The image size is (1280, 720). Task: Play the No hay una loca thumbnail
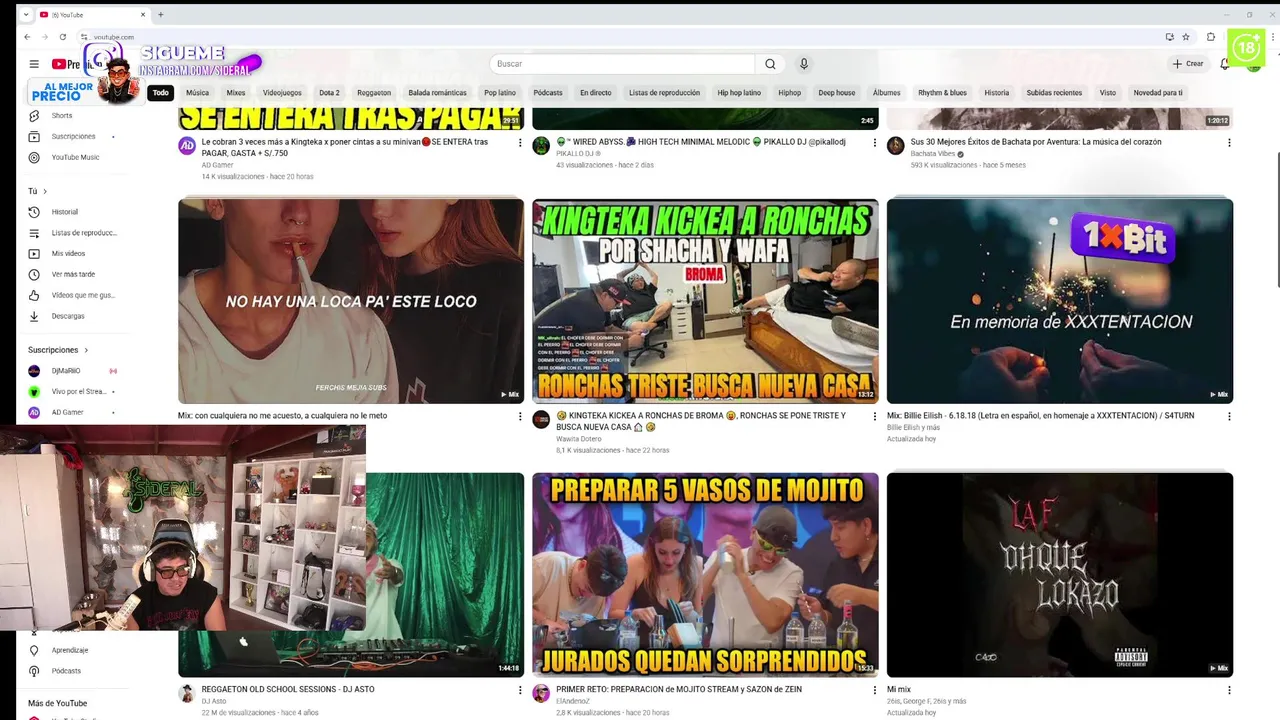[351, 301]
